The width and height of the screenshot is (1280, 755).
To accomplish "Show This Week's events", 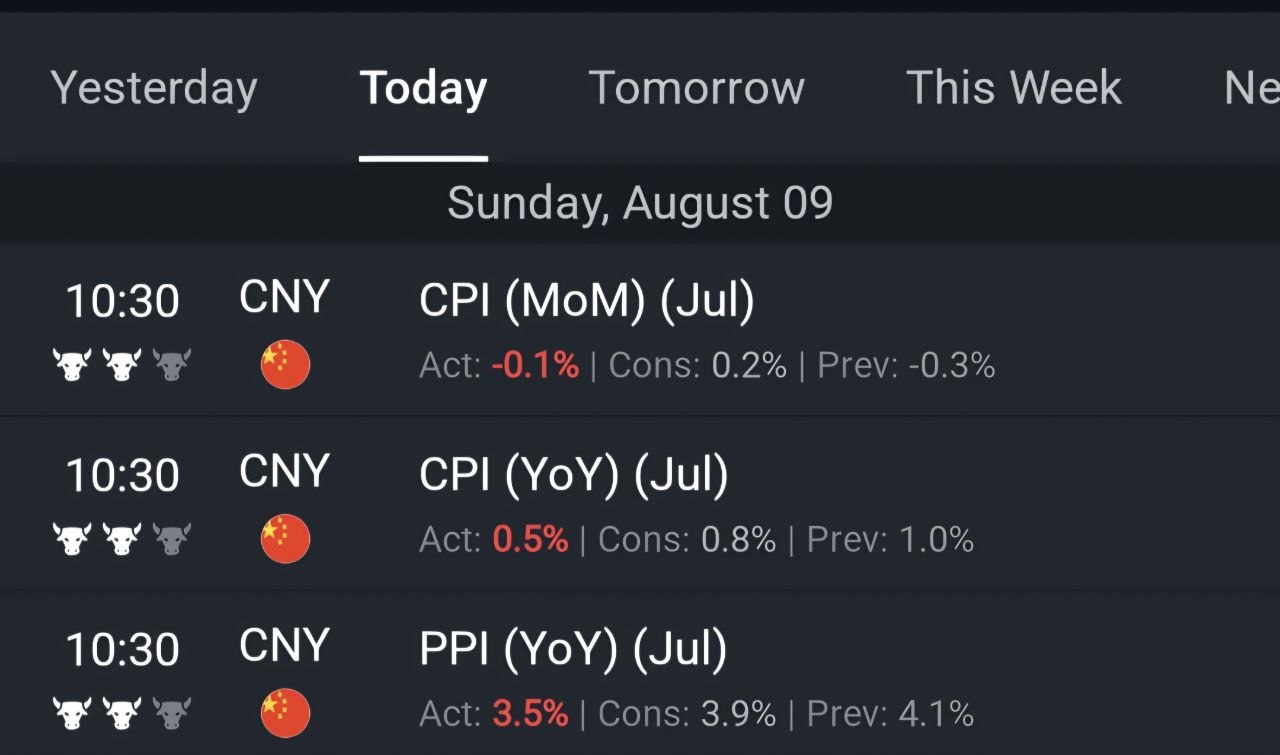I will (x=1013, y=88).
